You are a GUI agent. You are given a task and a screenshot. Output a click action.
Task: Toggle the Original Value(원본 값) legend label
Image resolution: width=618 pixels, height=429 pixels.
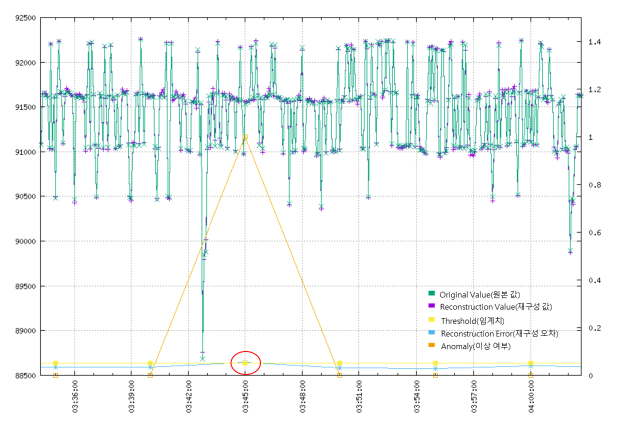pyautogui.click(x=484, y=294)
